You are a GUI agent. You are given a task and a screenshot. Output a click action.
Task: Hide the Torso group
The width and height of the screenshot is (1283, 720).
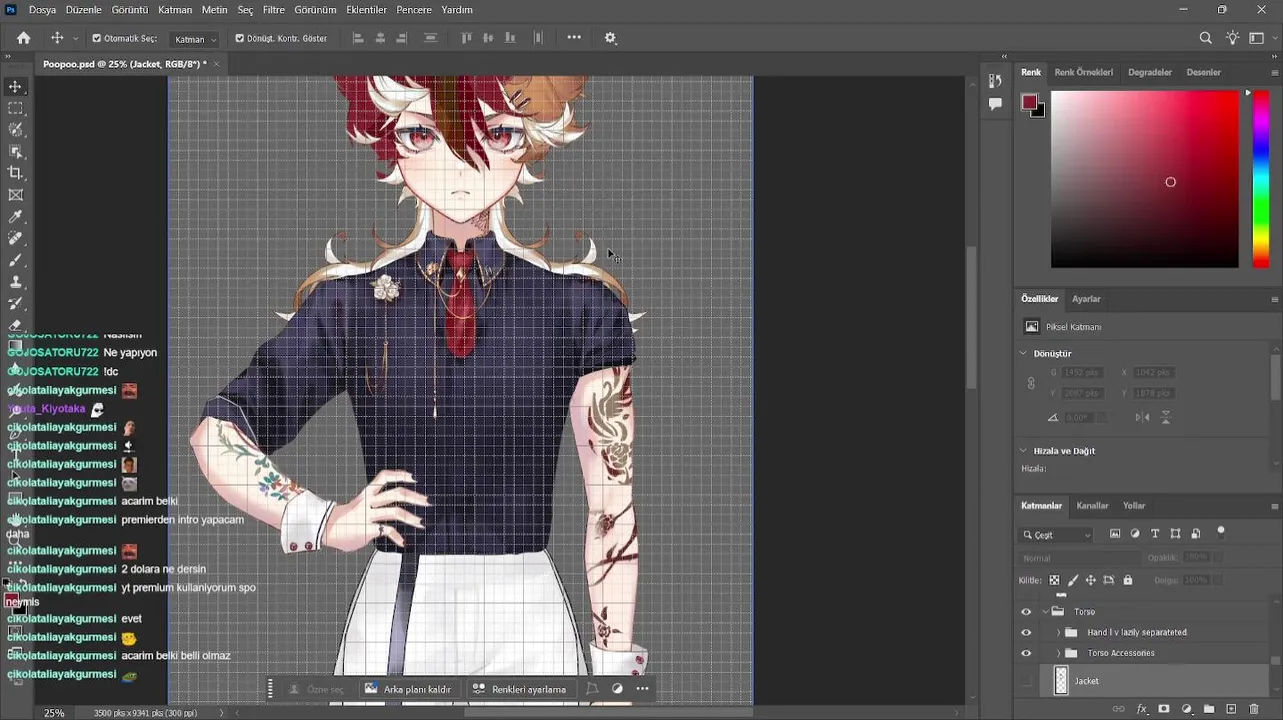point(1025,612)
